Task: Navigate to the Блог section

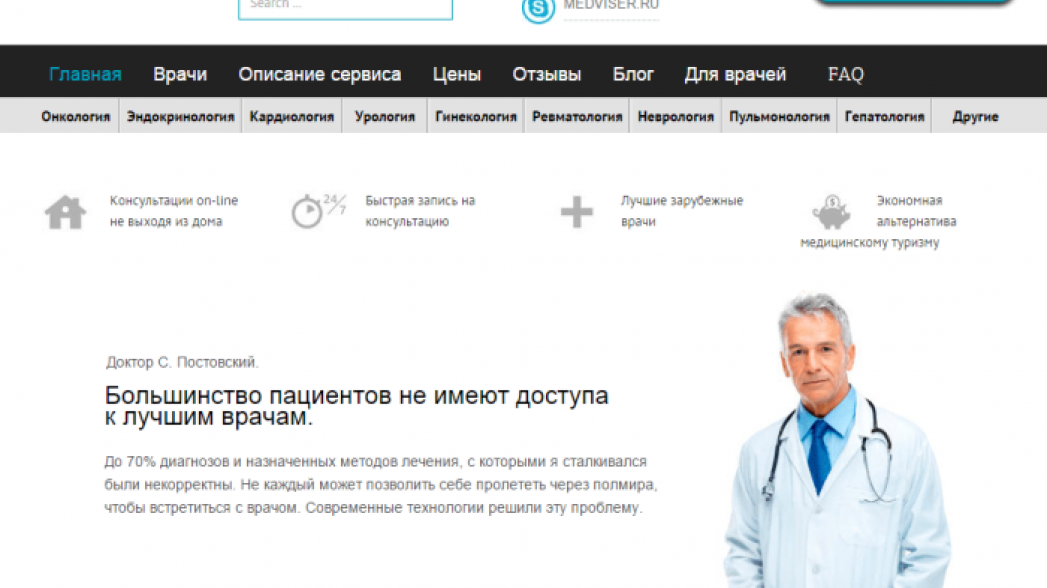Action: click(633, 75)
